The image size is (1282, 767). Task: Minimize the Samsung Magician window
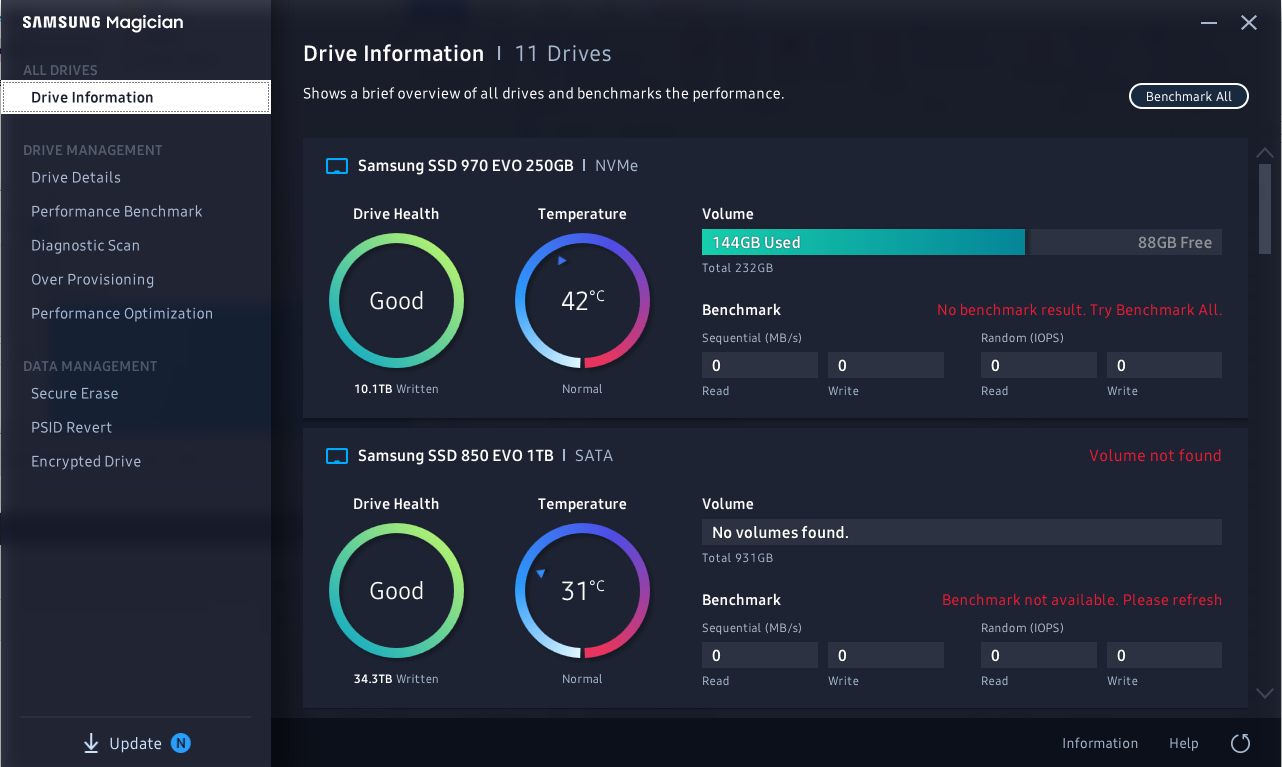point(1209,23)
